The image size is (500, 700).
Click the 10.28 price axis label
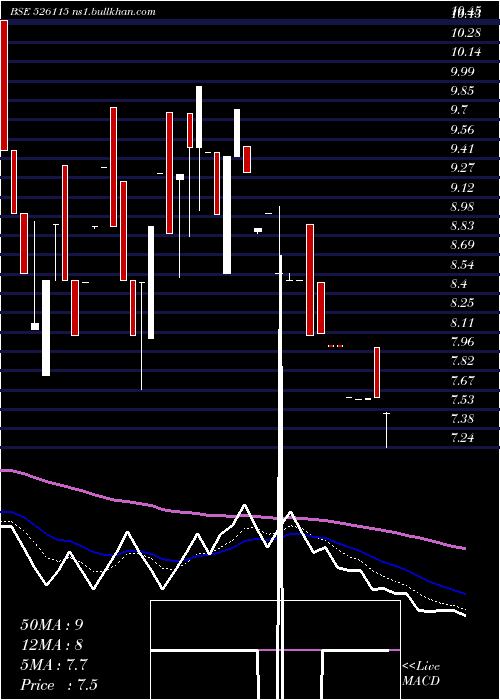(x=466, y=33)
